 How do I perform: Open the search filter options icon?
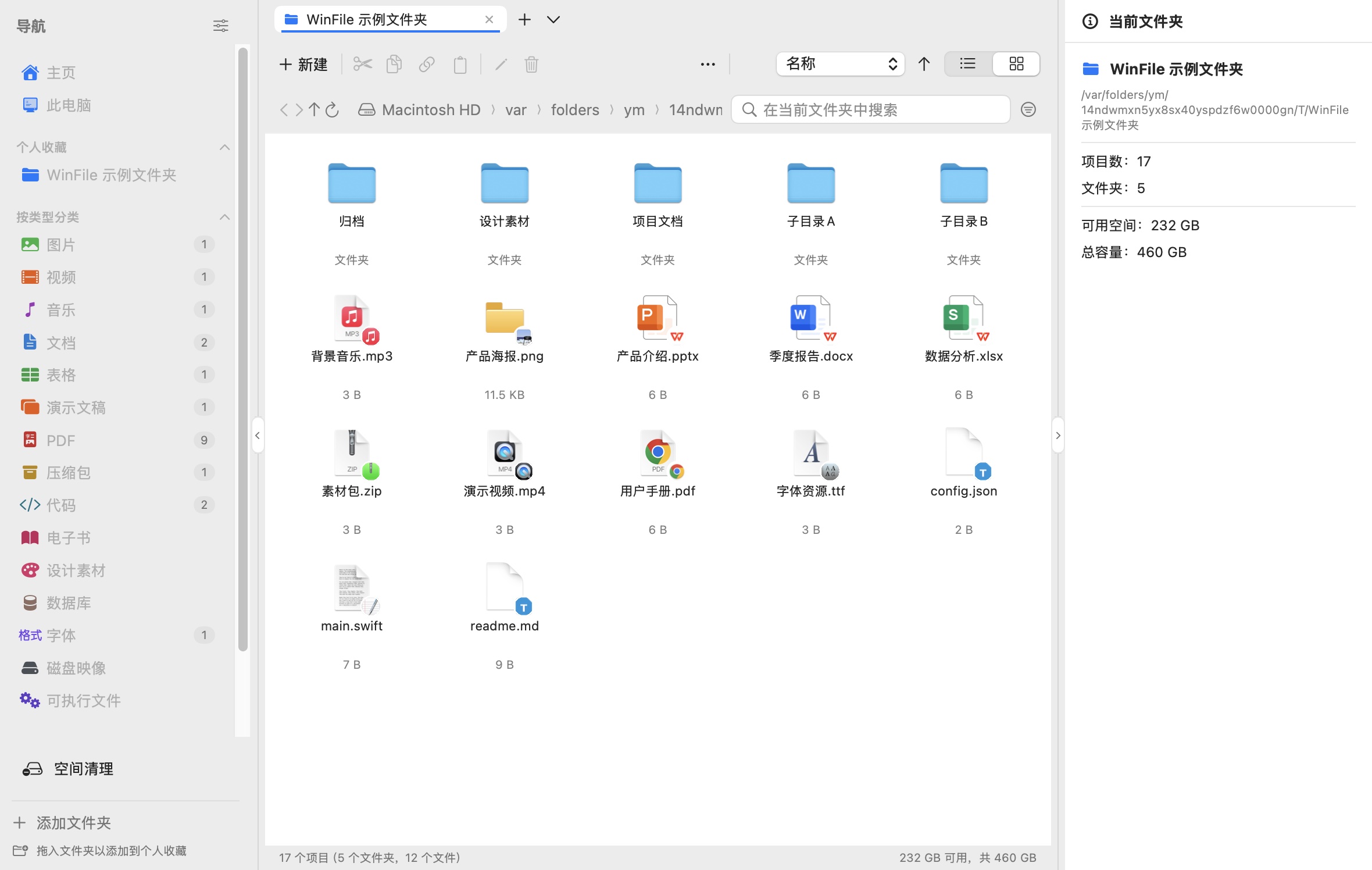[1028, 110]
